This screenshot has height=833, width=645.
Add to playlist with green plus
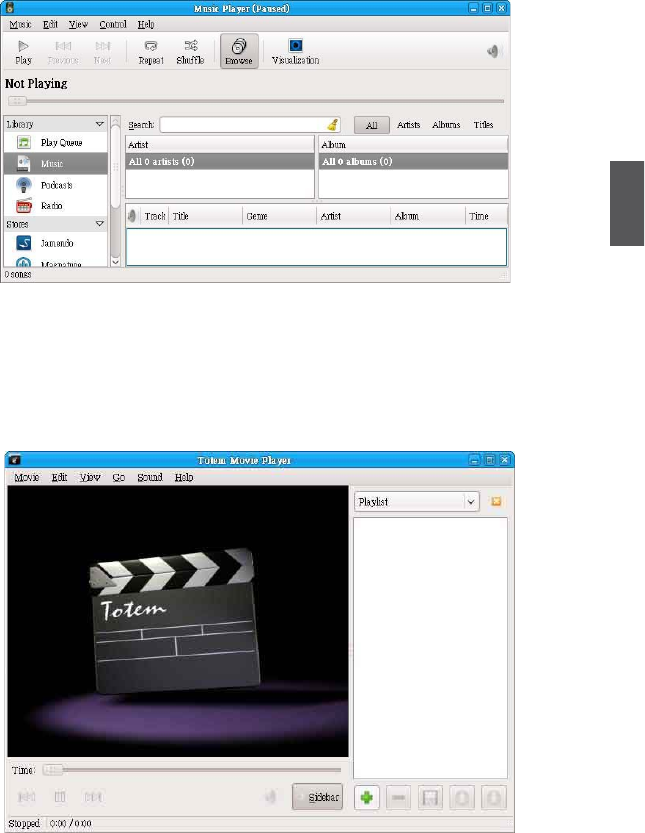click(367, 797)
